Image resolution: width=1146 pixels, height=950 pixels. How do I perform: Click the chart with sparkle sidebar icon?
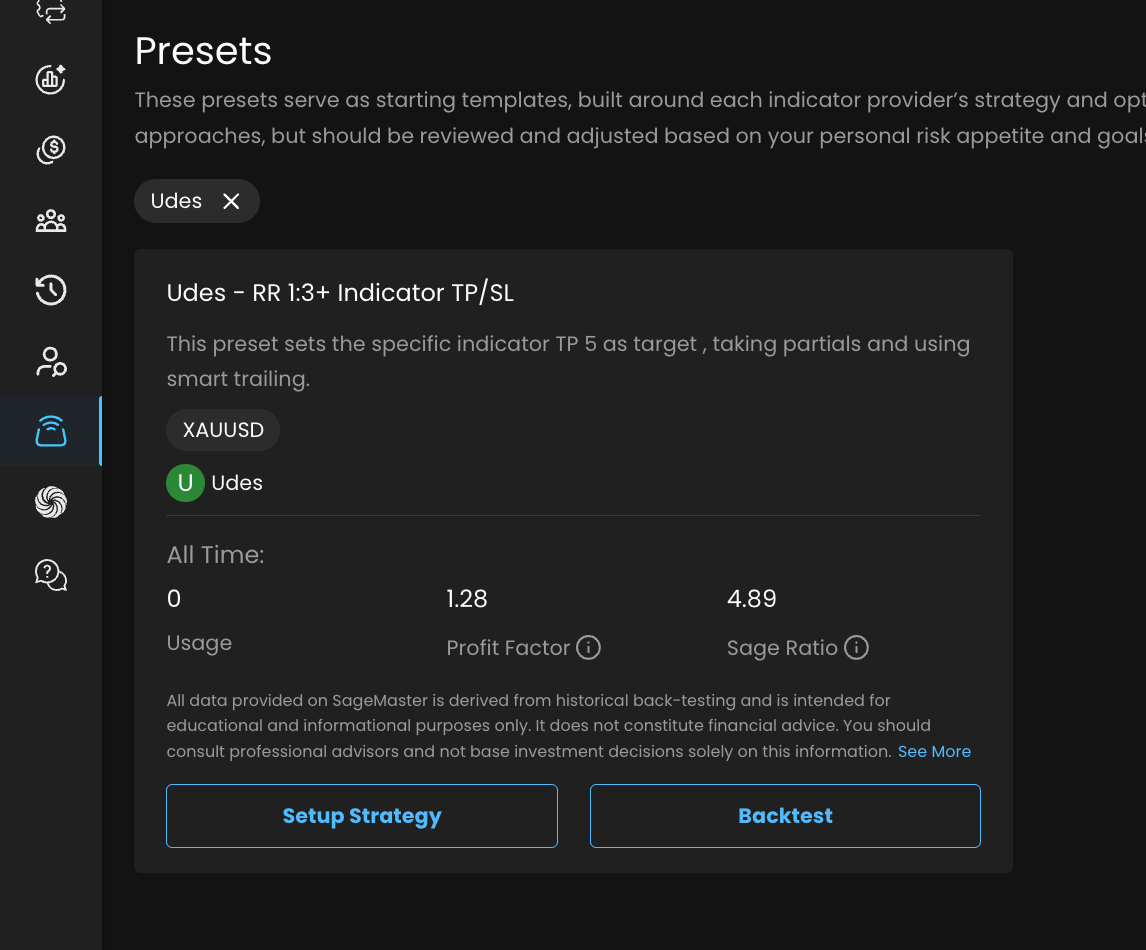[x=51, y=80]
